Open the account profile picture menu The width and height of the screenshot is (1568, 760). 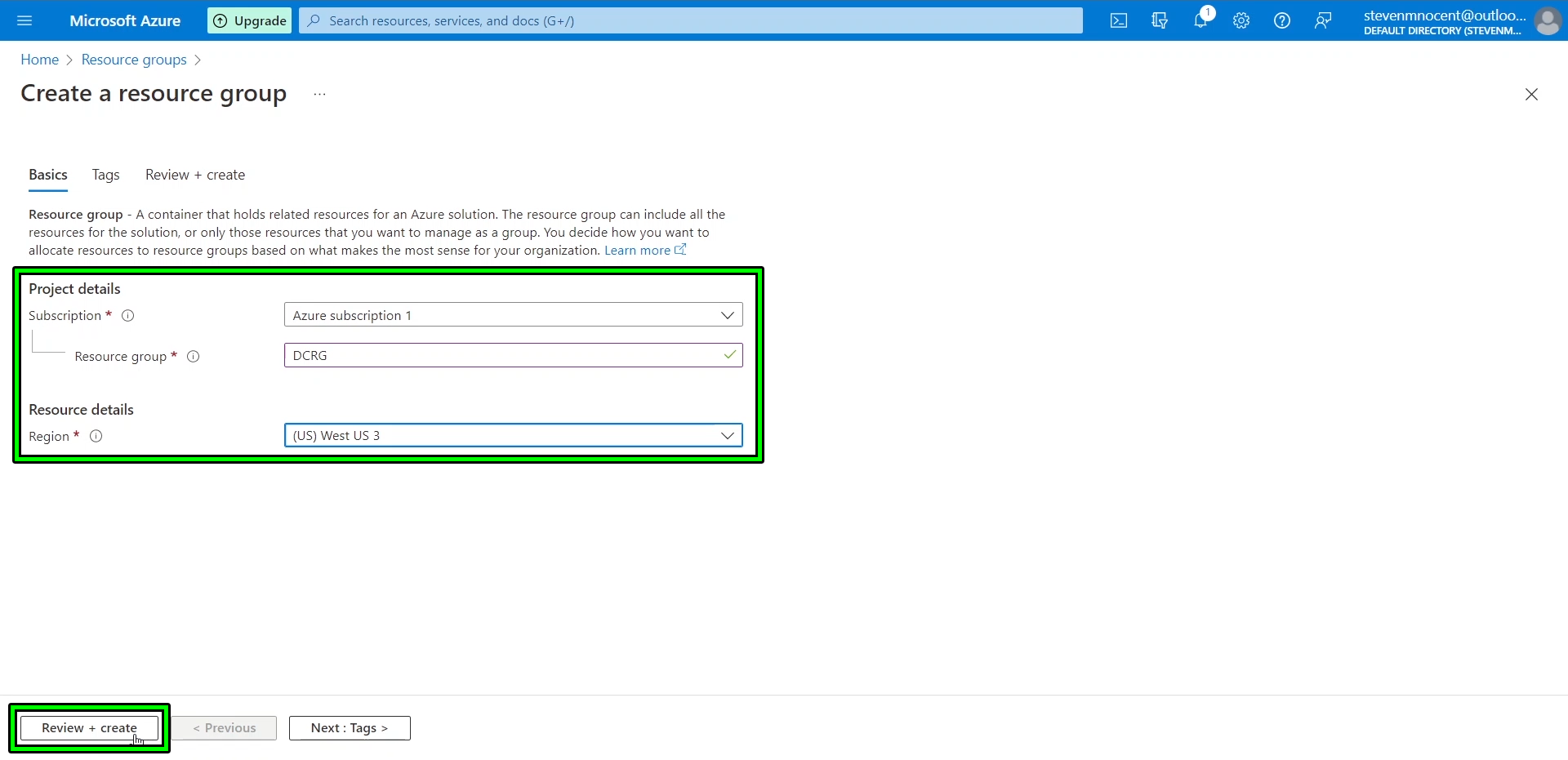click(1548, 21)
